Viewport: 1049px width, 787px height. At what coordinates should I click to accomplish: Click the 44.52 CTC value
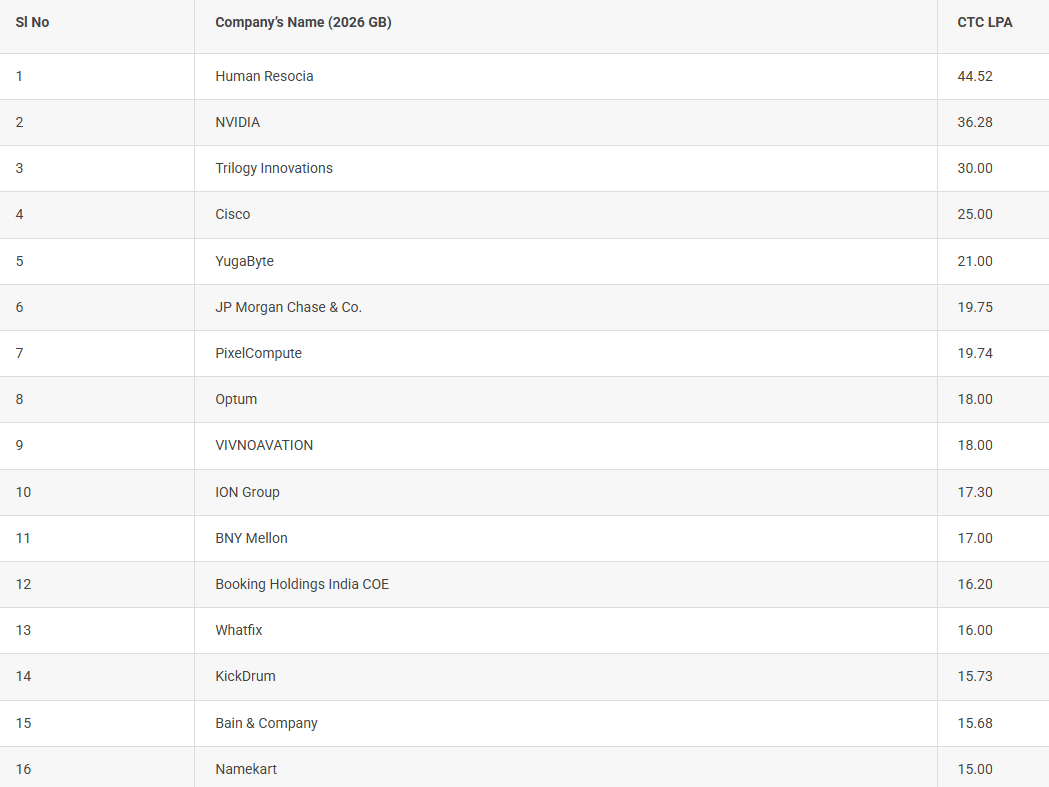click(x=975, y=76)
